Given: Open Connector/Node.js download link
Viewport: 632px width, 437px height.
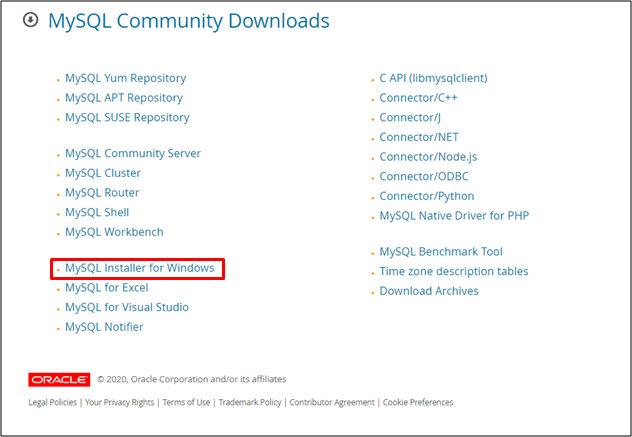Looking at the screenshot, I should coord(428,157).
